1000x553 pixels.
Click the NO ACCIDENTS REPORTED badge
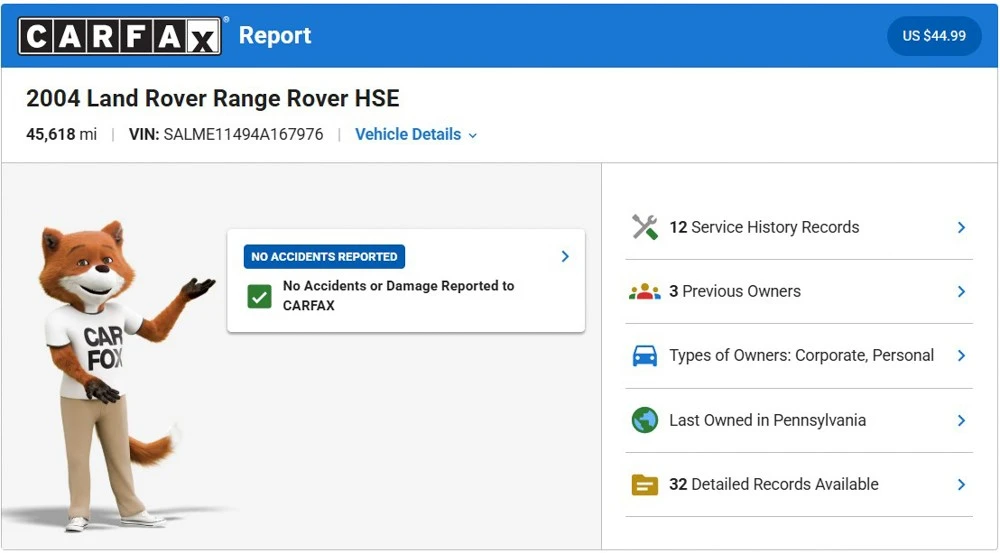tap(324, 256)
